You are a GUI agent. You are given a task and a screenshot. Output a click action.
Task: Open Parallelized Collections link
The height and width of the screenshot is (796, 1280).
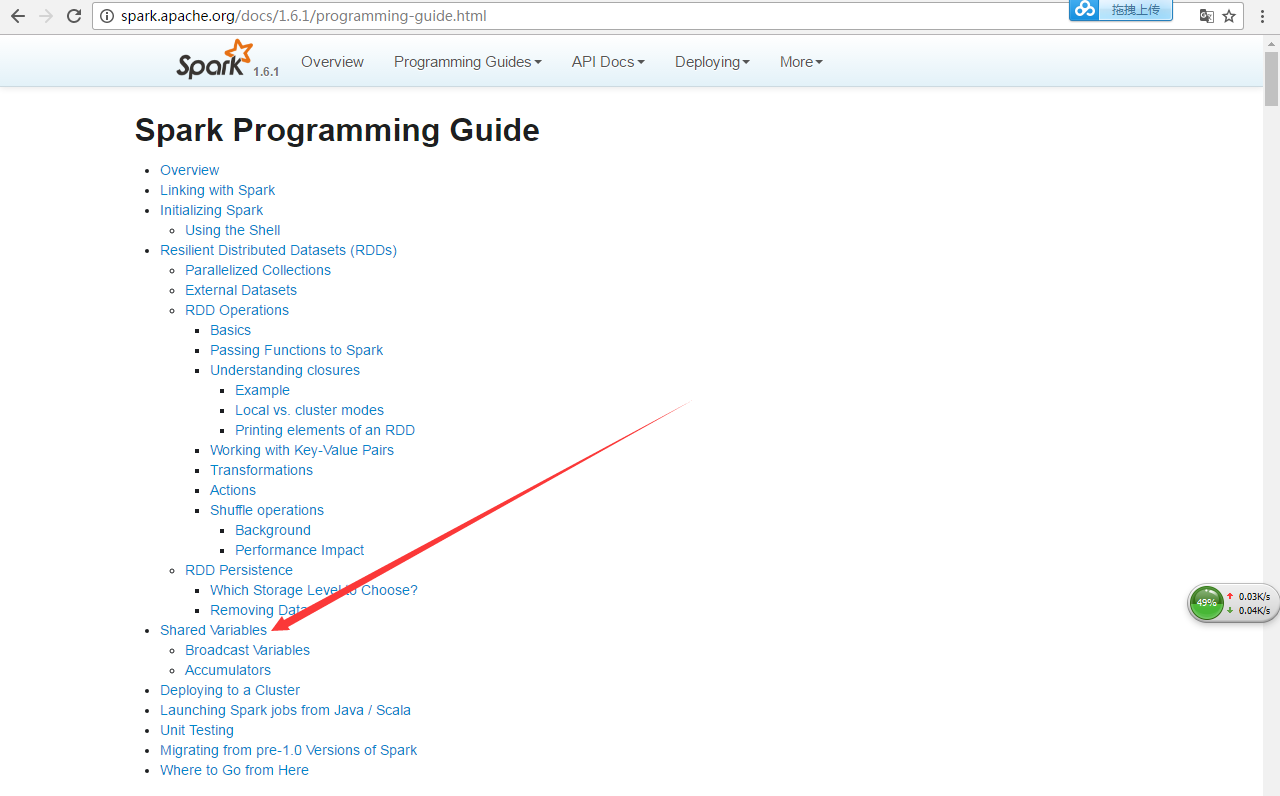(x=258, y=270)
